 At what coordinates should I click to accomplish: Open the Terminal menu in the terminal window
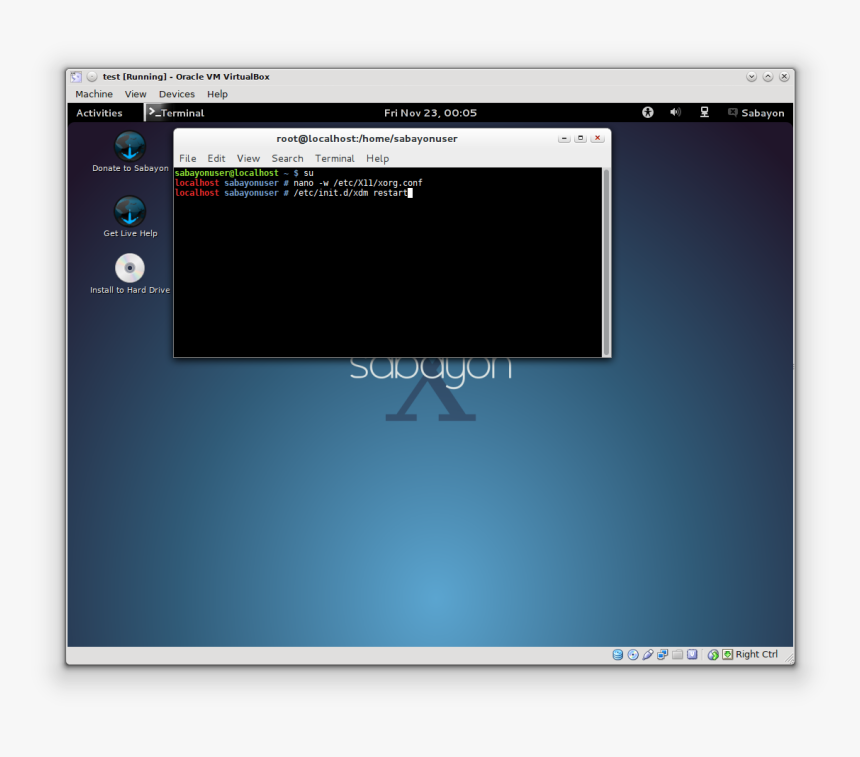pos(335,158)
